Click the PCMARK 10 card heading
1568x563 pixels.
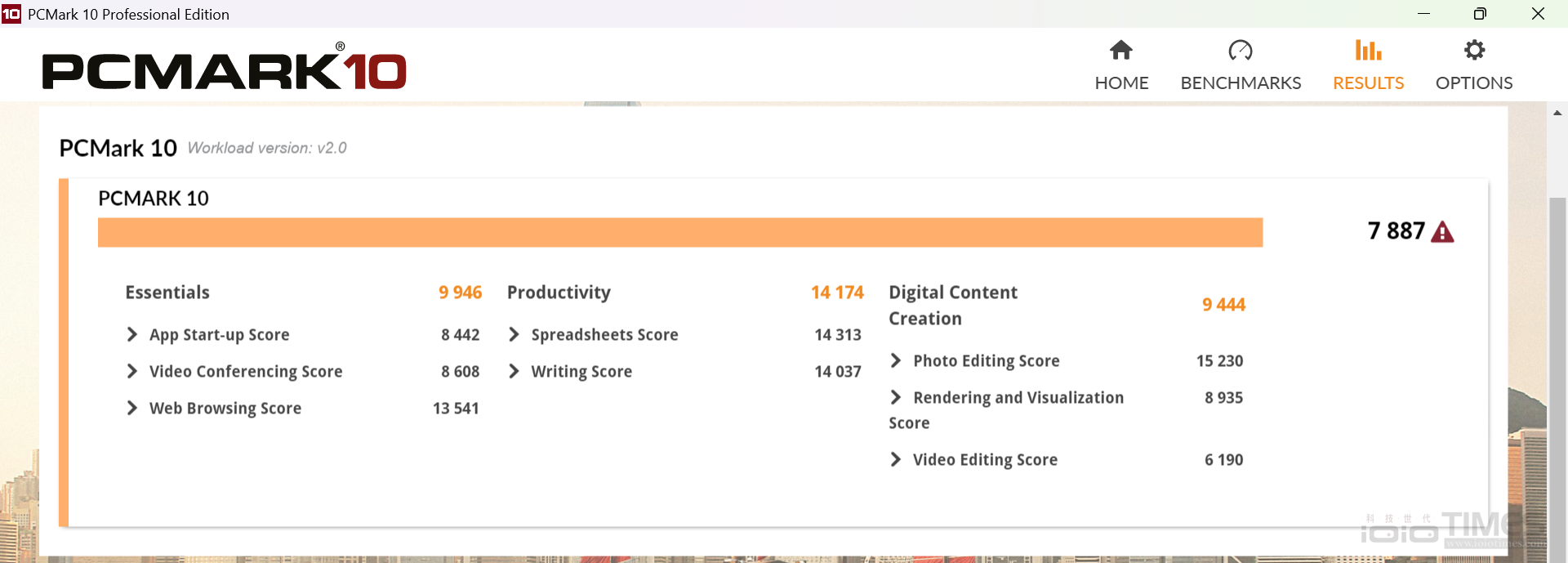[154, 199]
